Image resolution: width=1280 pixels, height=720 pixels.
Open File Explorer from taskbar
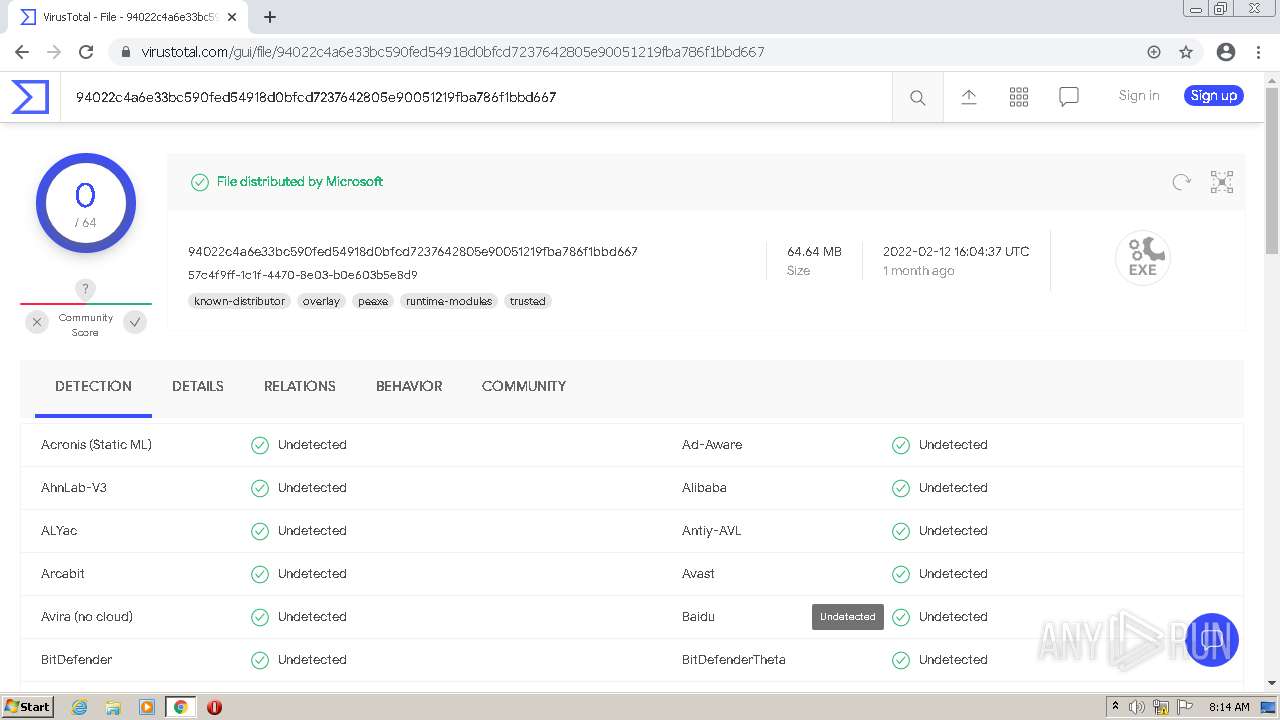(113, 707)
